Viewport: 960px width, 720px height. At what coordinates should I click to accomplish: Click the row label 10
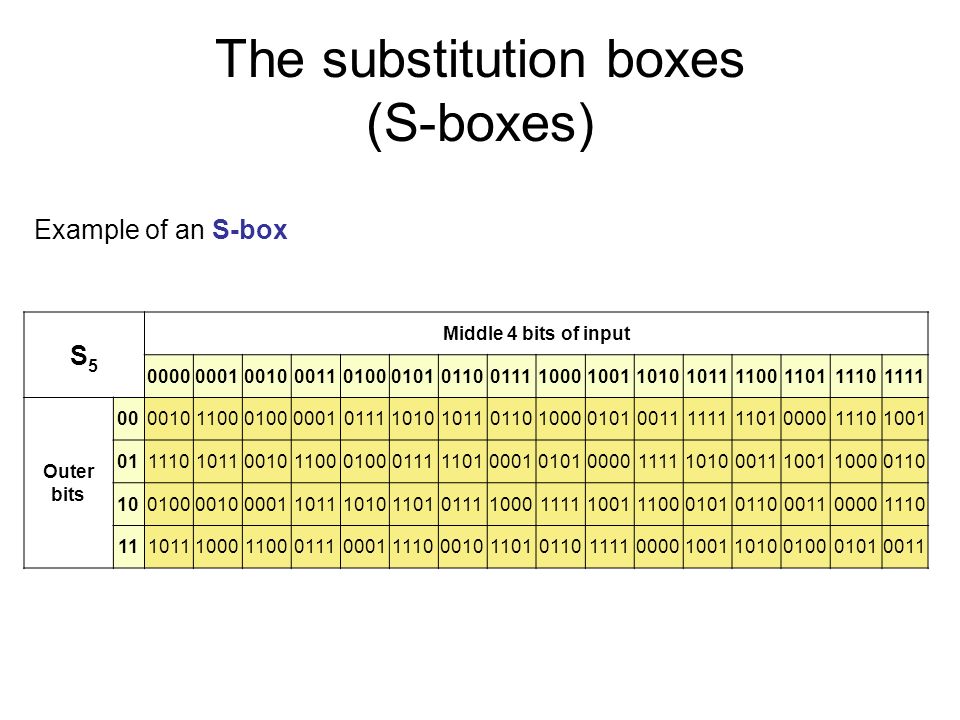click(x=129, y=504)
